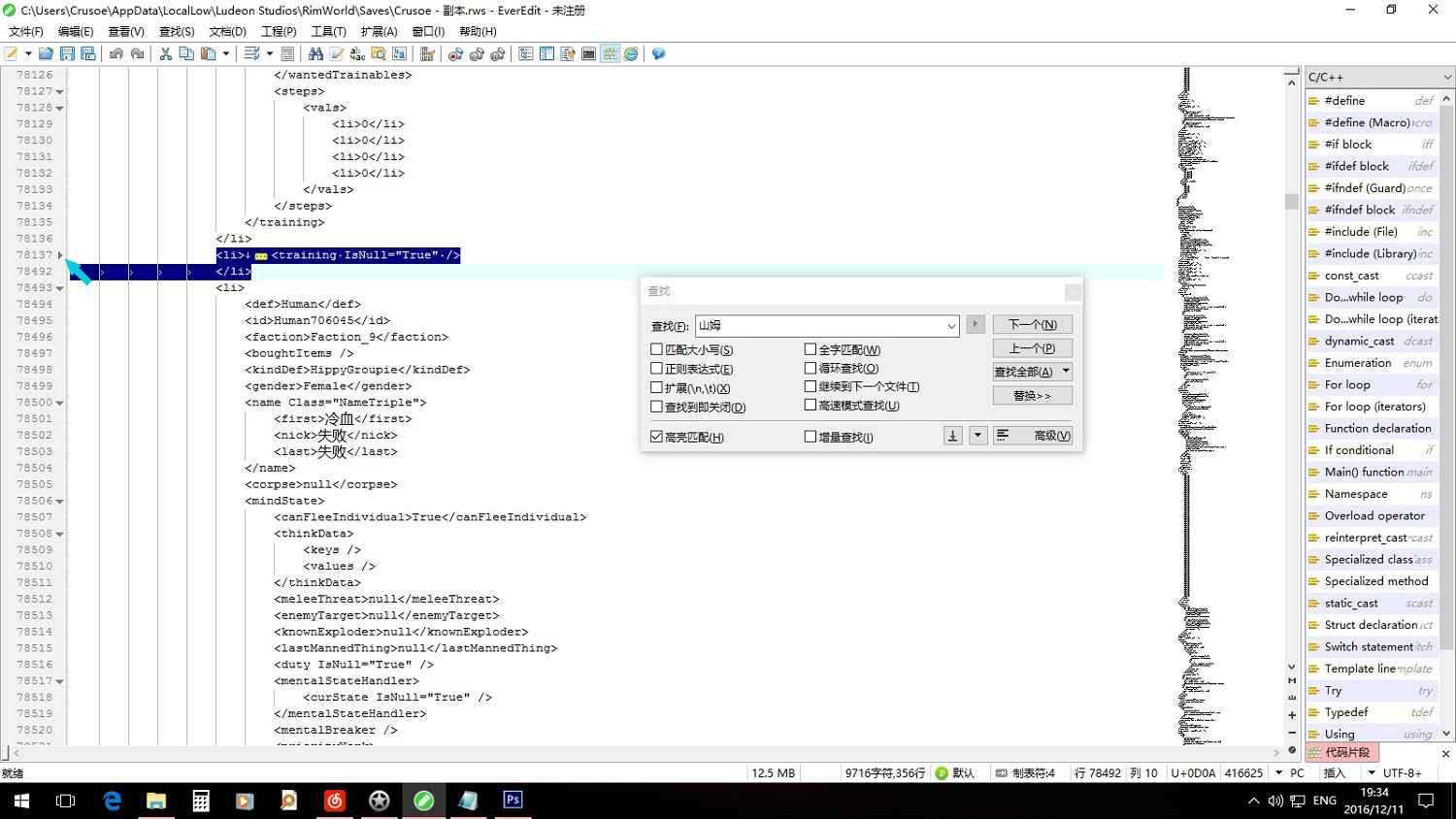Click the Internet Explorer preview toolbar icon
The image size is (1456, 819).
[631, 54]
